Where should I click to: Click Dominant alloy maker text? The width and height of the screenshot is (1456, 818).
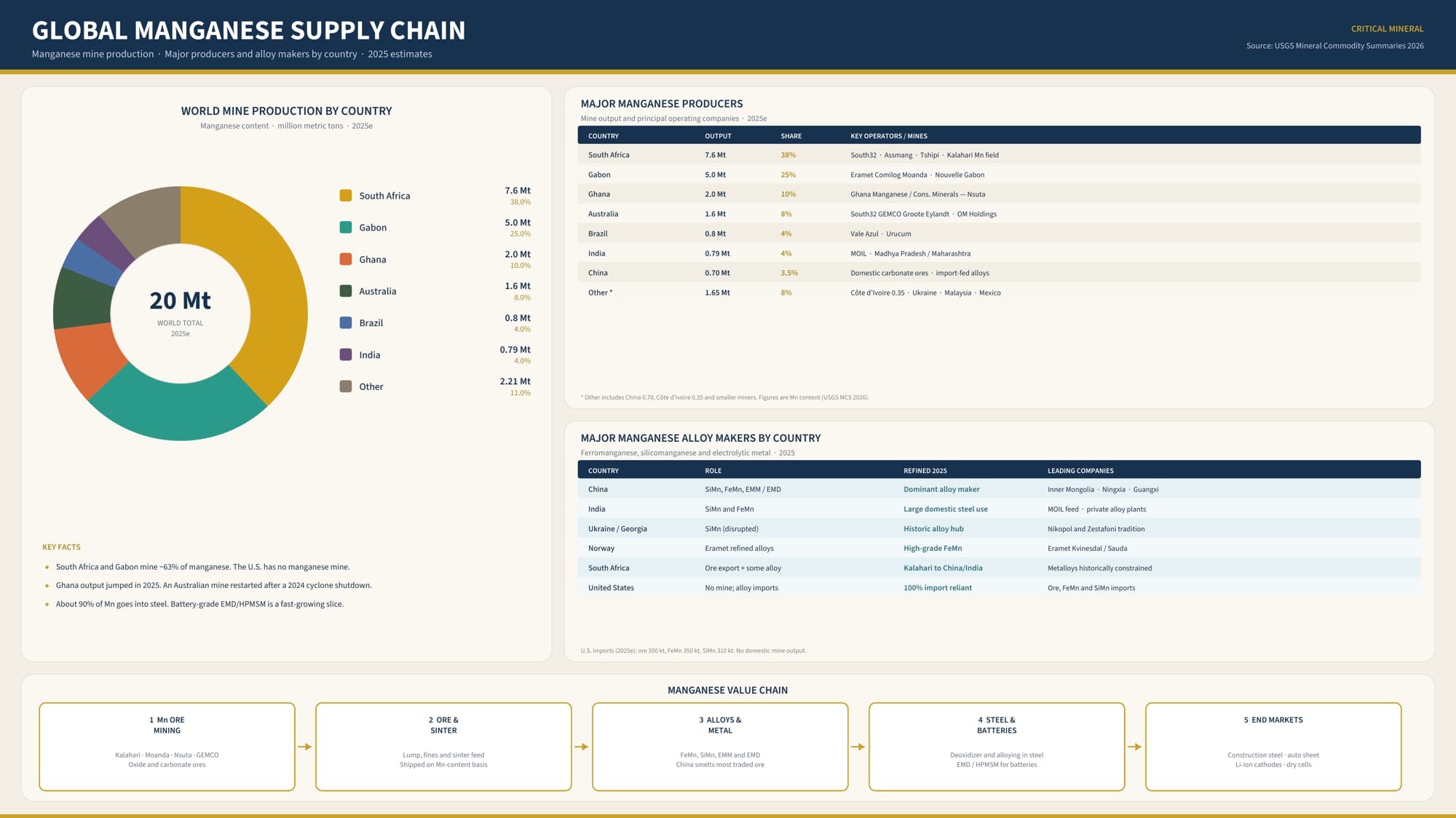click(x=941, y=490)
